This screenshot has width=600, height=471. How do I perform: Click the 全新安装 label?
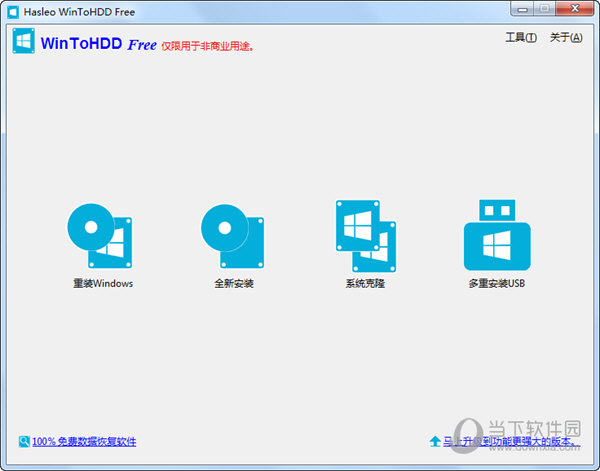234,284
